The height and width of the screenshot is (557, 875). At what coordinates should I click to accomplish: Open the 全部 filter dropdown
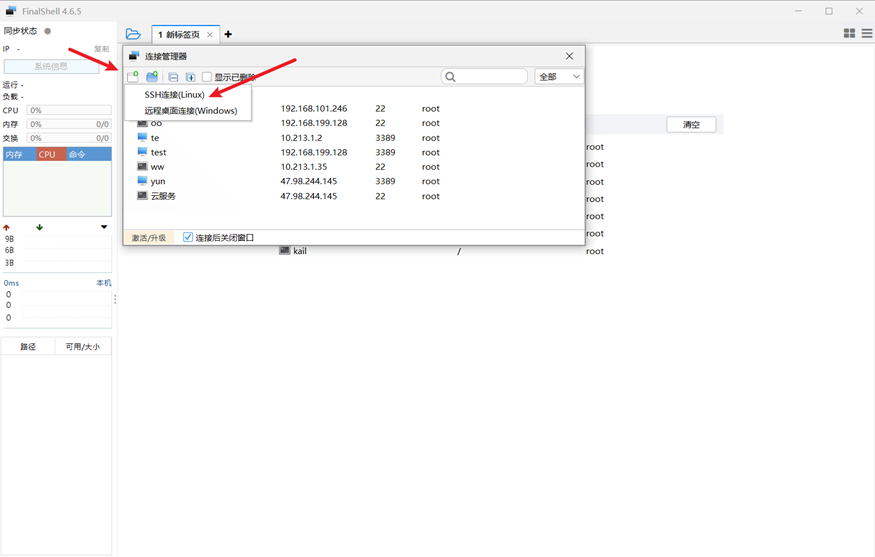coord(559,77)
